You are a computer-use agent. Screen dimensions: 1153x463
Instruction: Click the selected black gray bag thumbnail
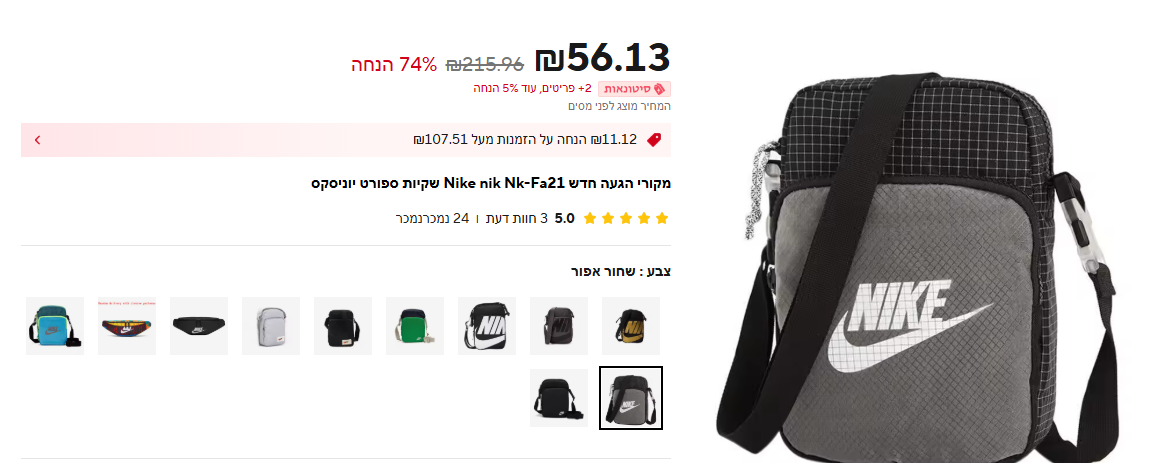[631, 398]
